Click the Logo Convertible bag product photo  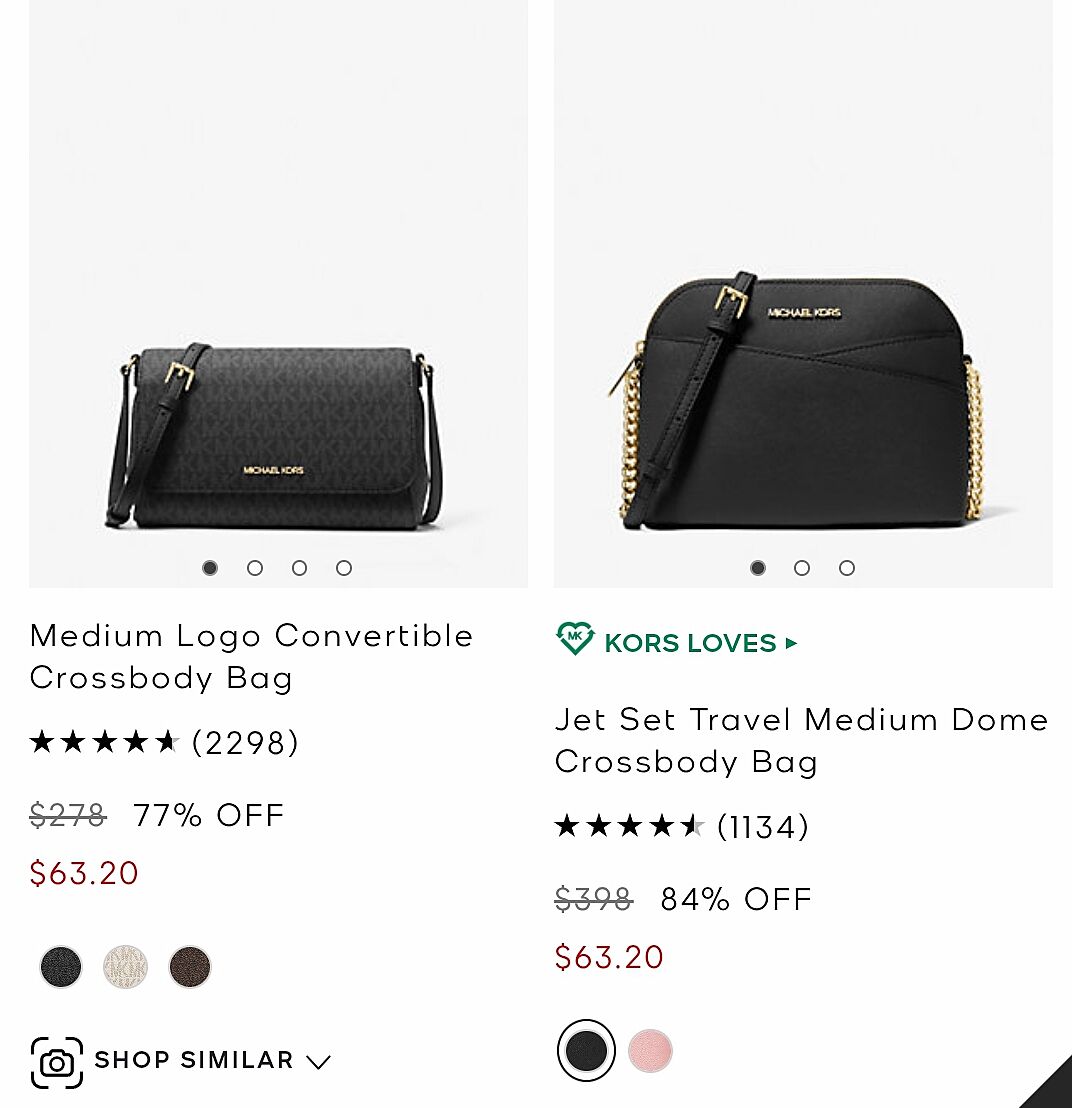pyautogui.click(x=277, y=436)
